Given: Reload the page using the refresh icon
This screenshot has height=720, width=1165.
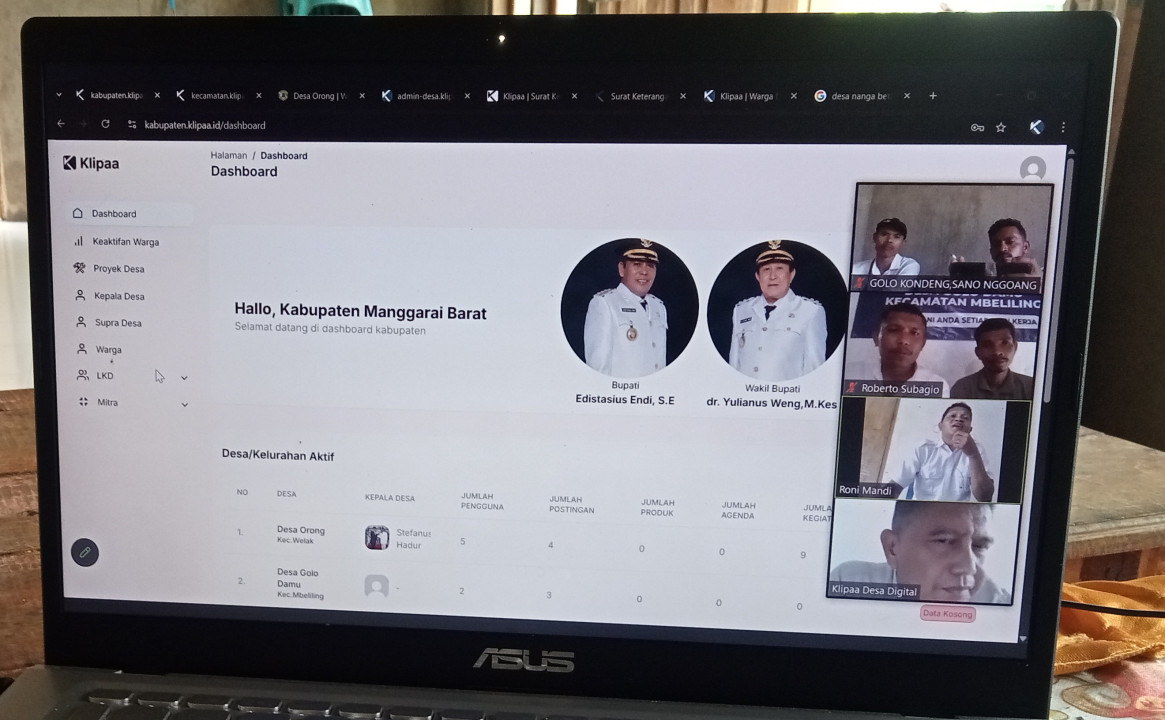Looking at the screenshot, I should (105, 125).
